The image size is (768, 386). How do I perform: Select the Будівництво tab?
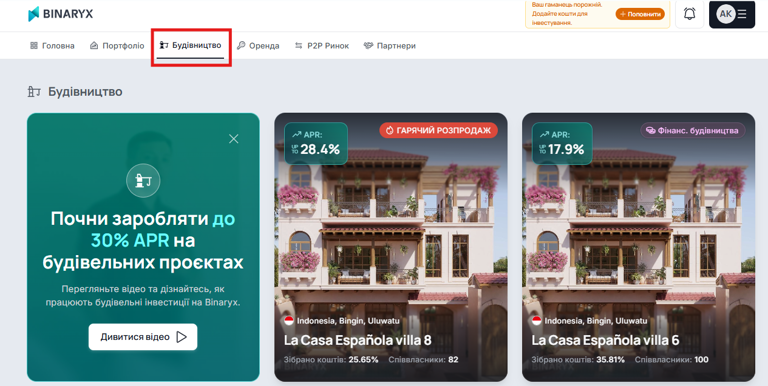point(191,45)
